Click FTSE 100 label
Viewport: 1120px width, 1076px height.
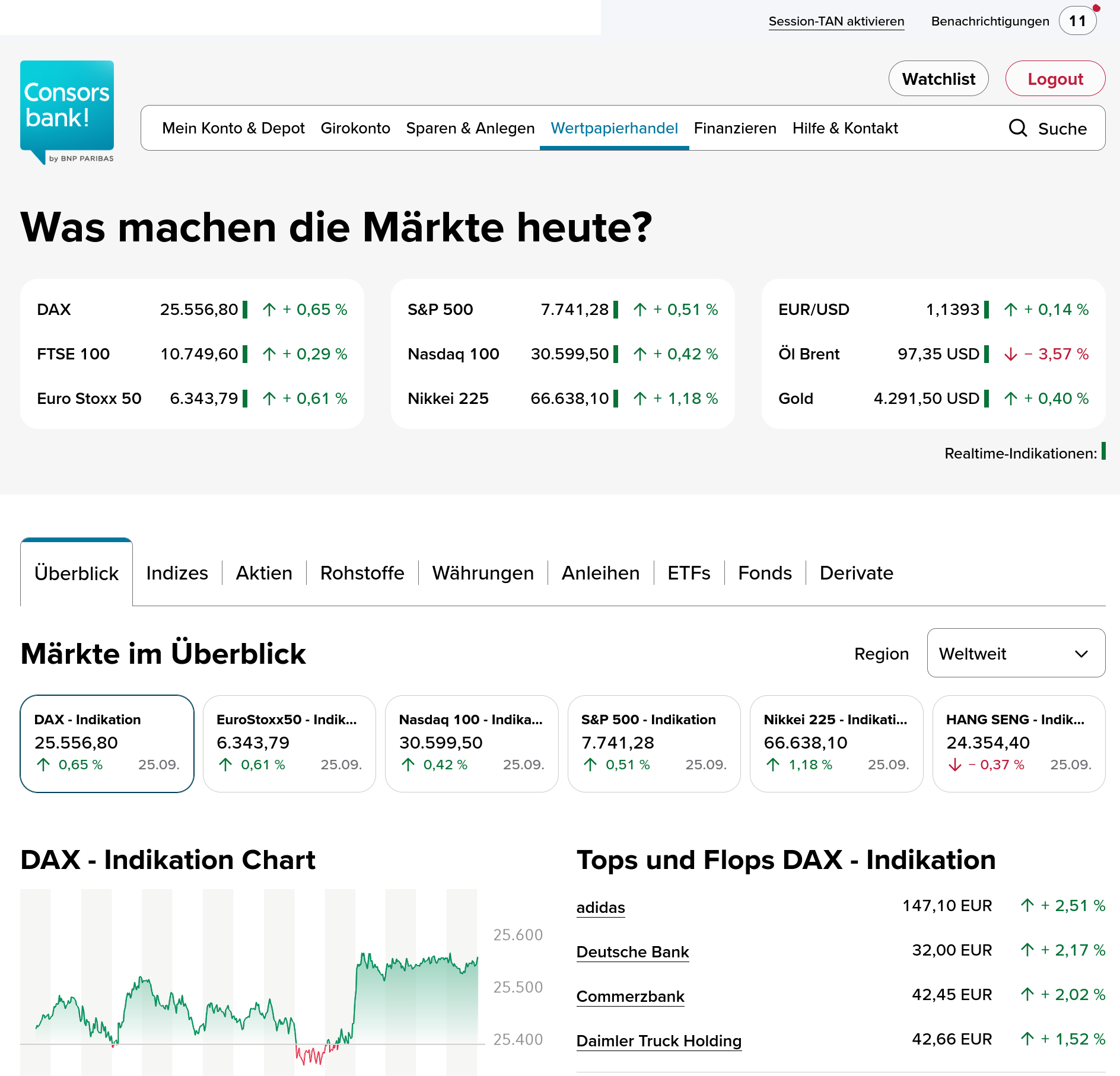[73, 354]
